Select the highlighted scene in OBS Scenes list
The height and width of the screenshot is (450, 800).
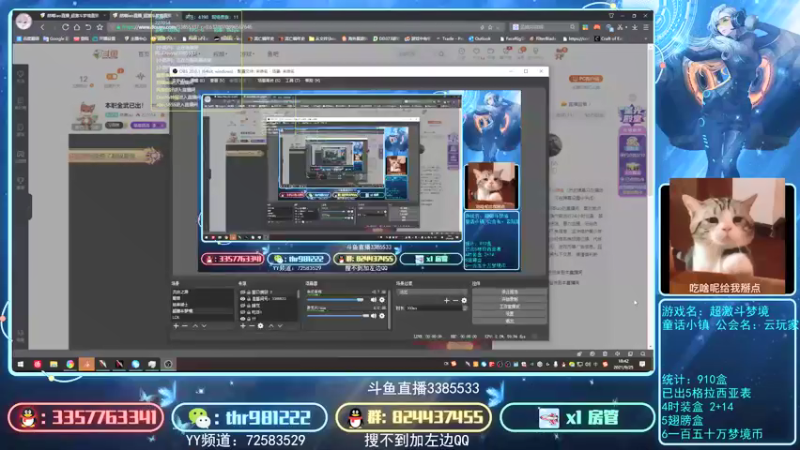pyautogui.click(x=203, y=311)
